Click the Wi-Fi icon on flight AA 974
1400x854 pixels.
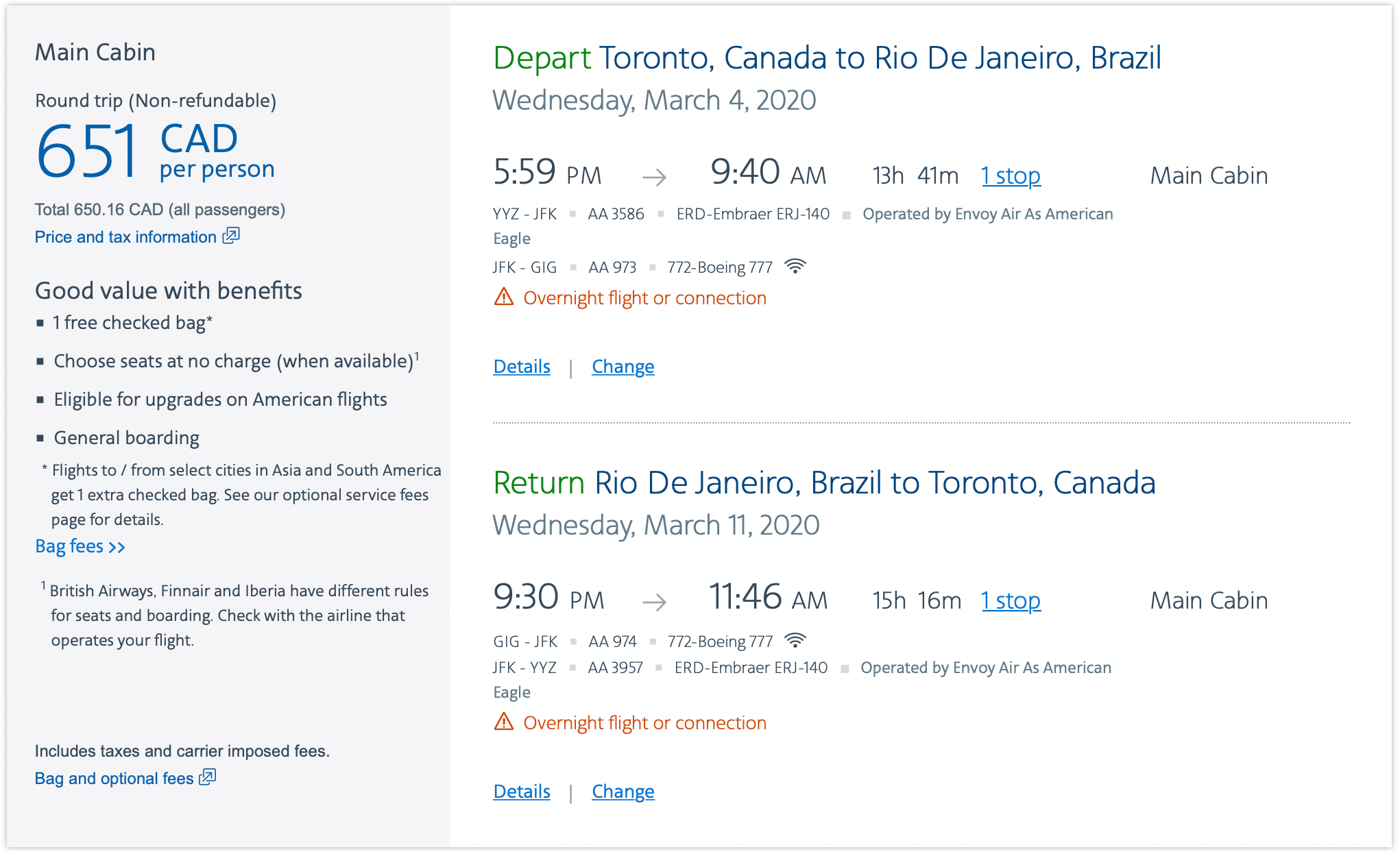point(795,640)
